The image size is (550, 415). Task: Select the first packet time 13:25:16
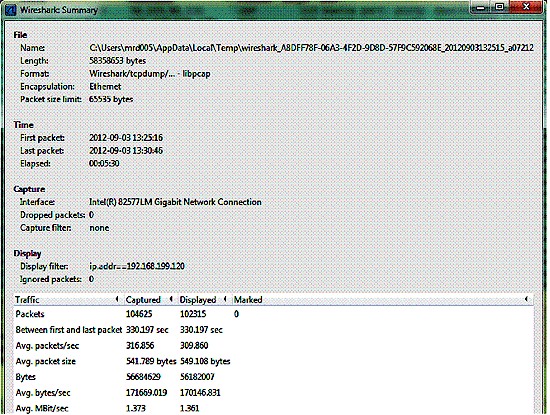coord(126,138)
